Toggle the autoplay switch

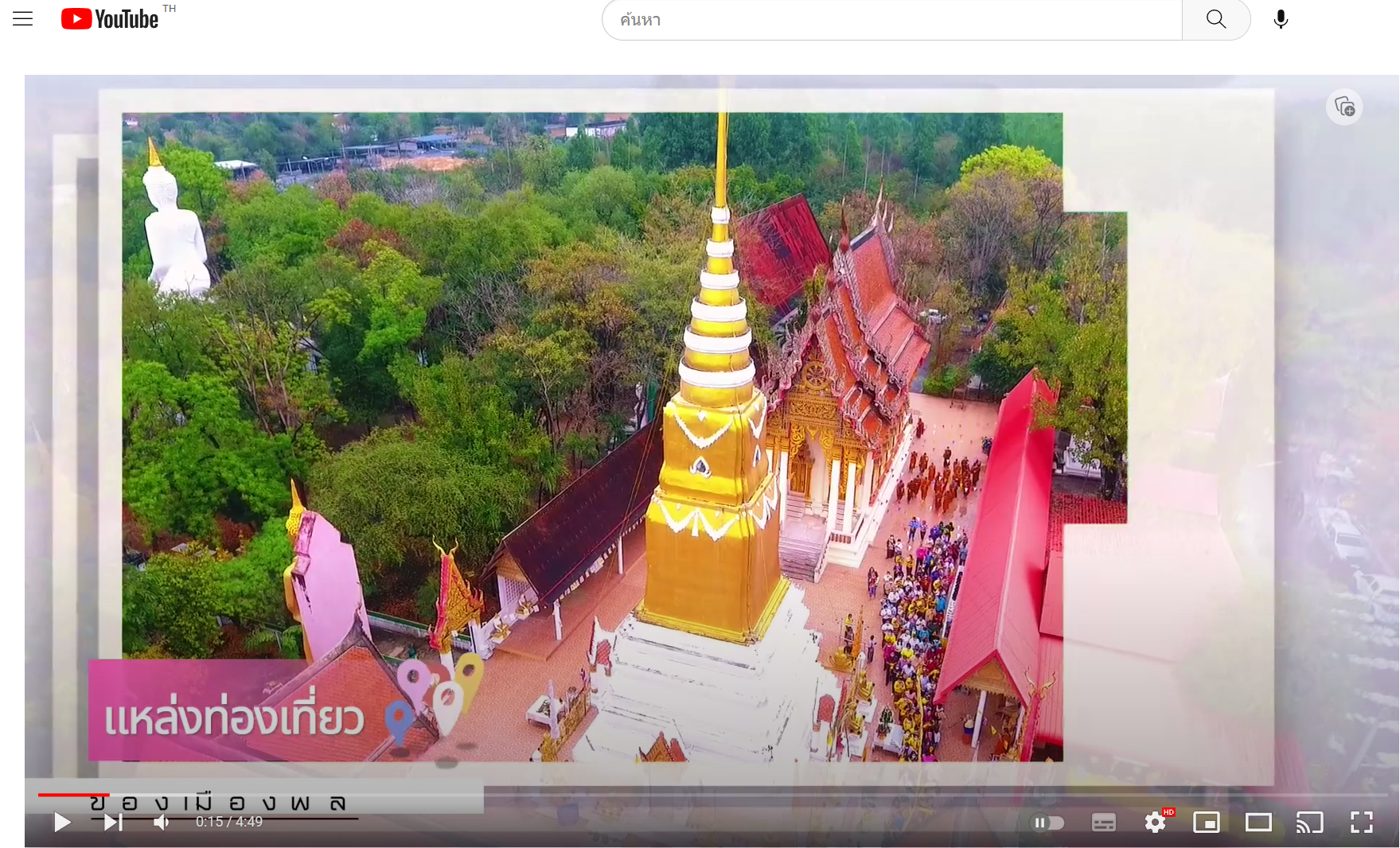pyautogui.click(x=1047, y=823)
